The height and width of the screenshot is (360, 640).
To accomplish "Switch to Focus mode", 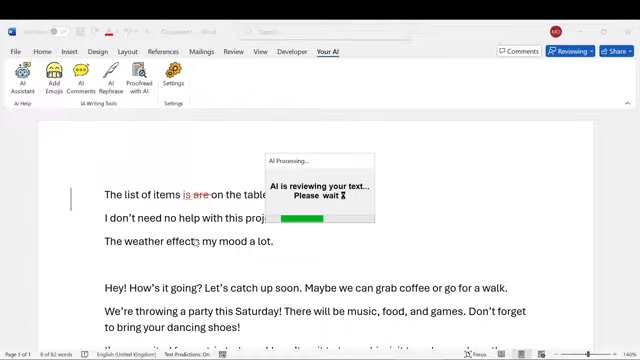I will (x=475, y=354).
